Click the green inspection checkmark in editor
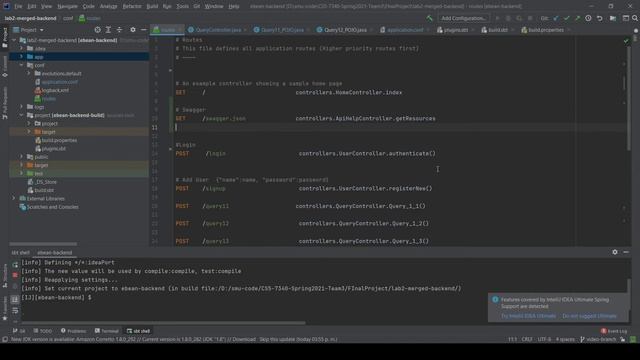 (x=626, y=41)
